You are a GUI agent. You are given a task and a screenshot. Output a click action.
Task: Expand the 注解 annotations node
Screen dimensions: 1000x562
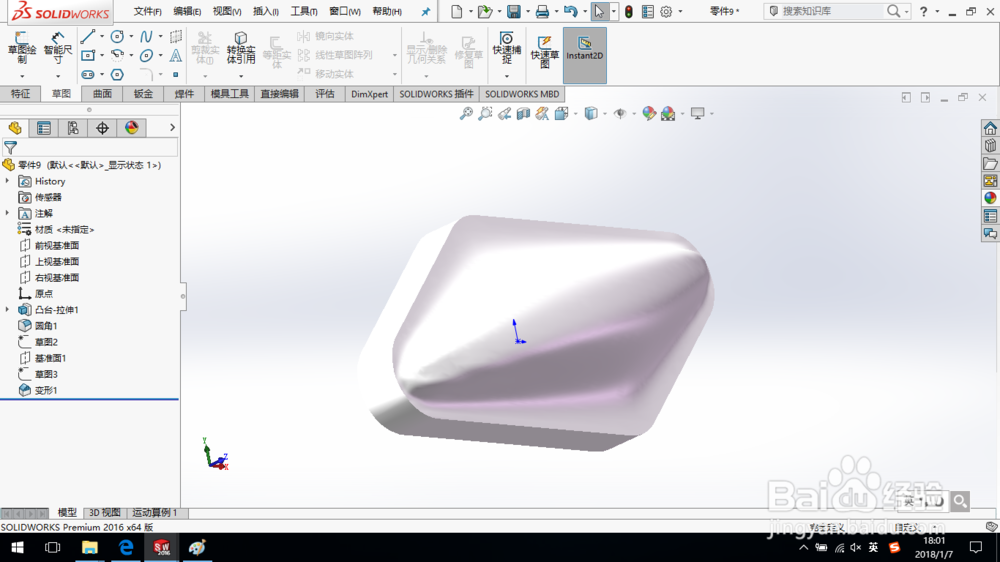[8, 213]
